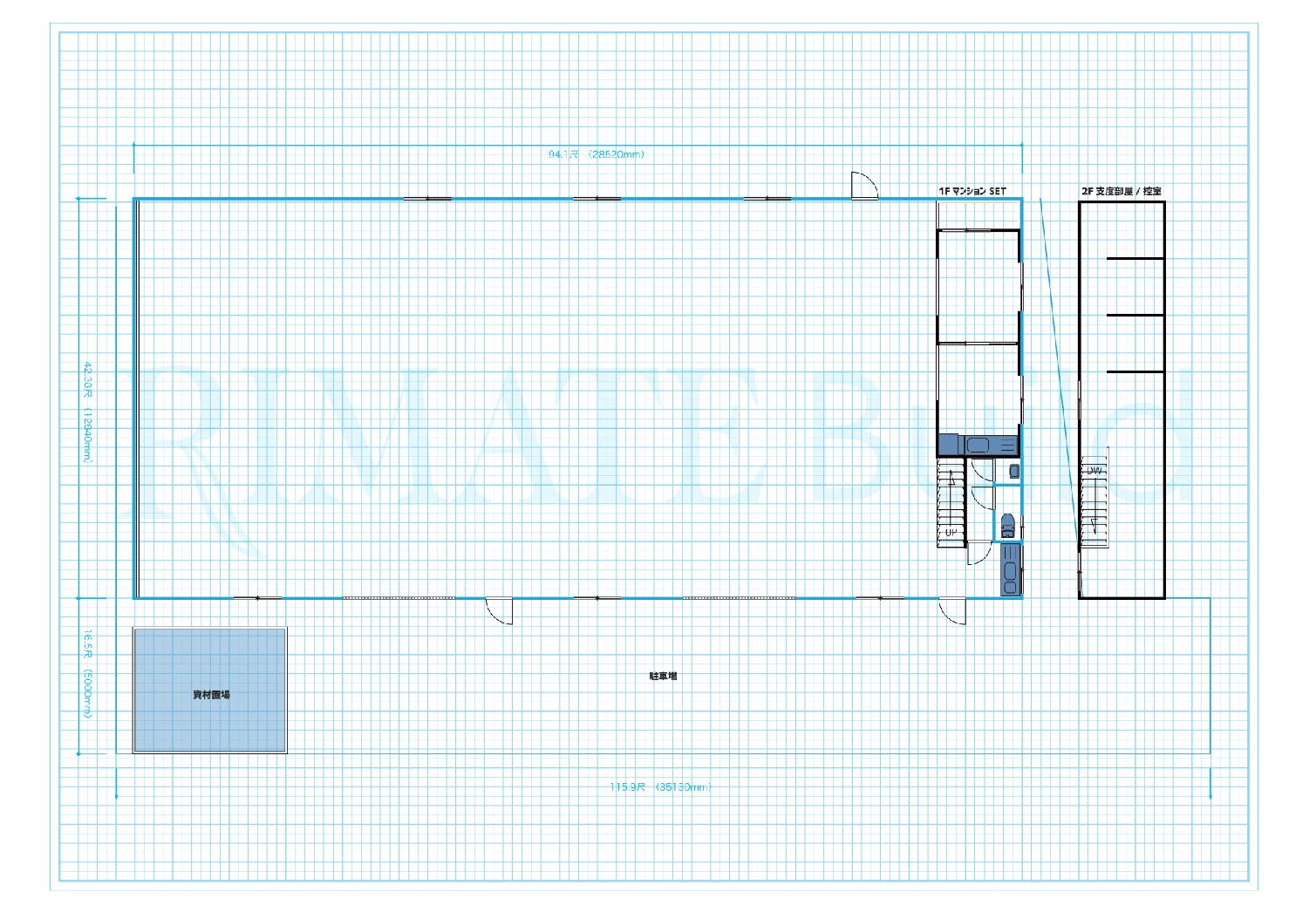
Task: Click the vertical 42.30尺 (12840mm) height dimension label
Action: 87,412
